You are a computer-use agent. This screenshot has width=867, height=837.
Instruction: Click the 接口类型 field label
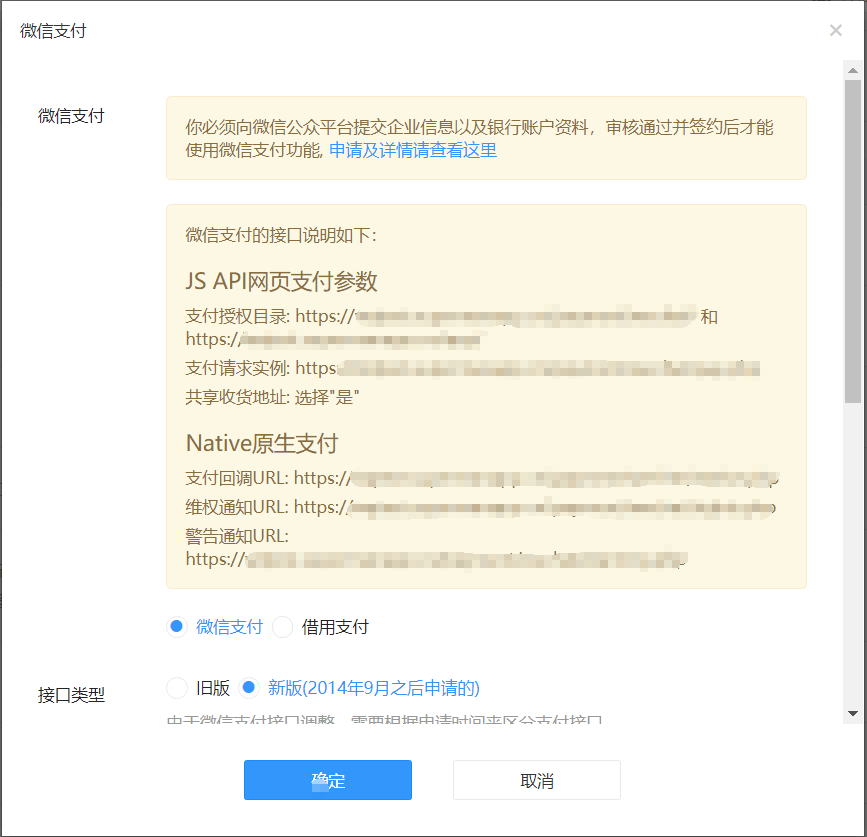pos(71,695)
